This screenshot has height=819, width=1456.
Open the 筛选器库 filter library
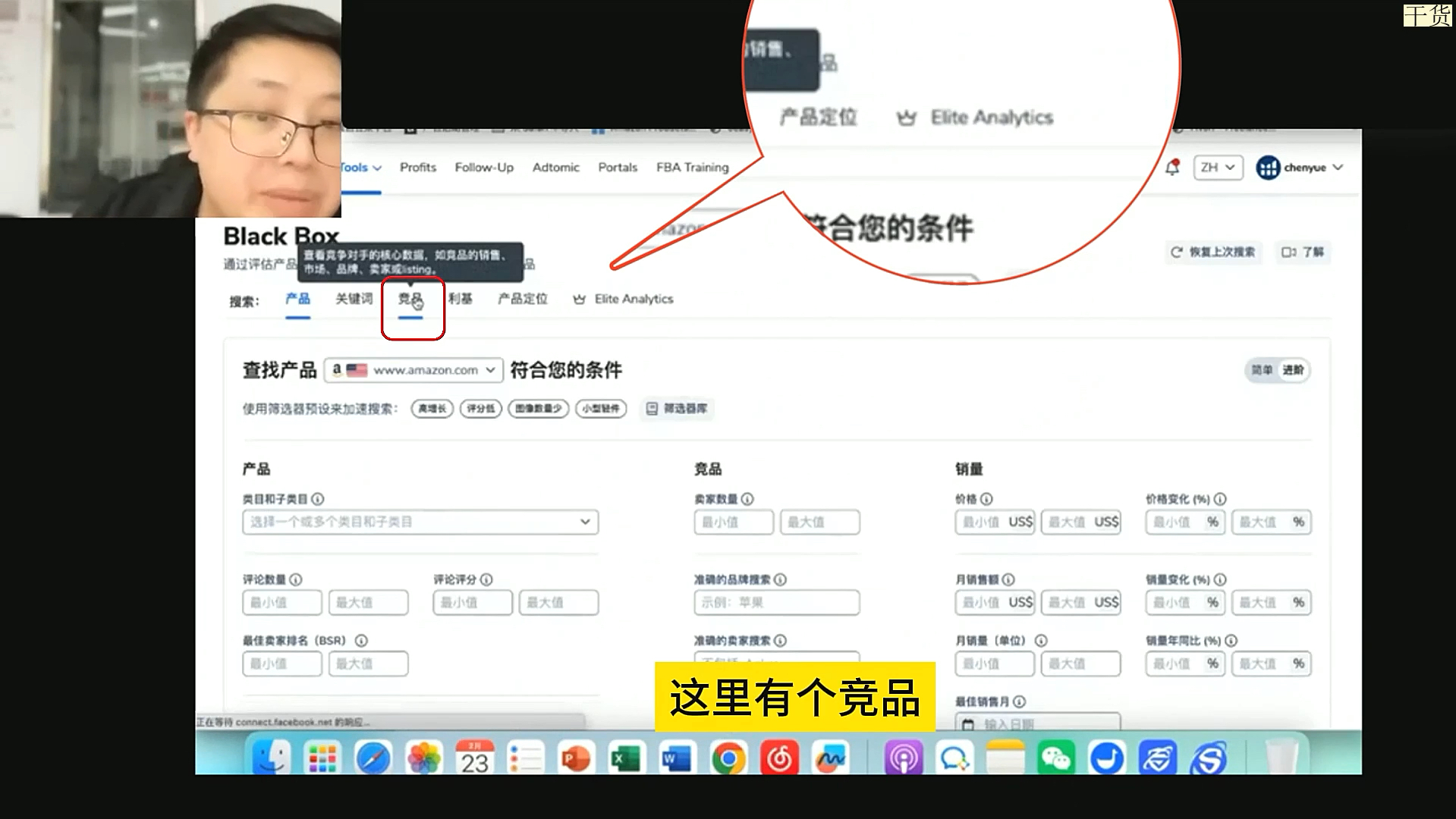677,409
